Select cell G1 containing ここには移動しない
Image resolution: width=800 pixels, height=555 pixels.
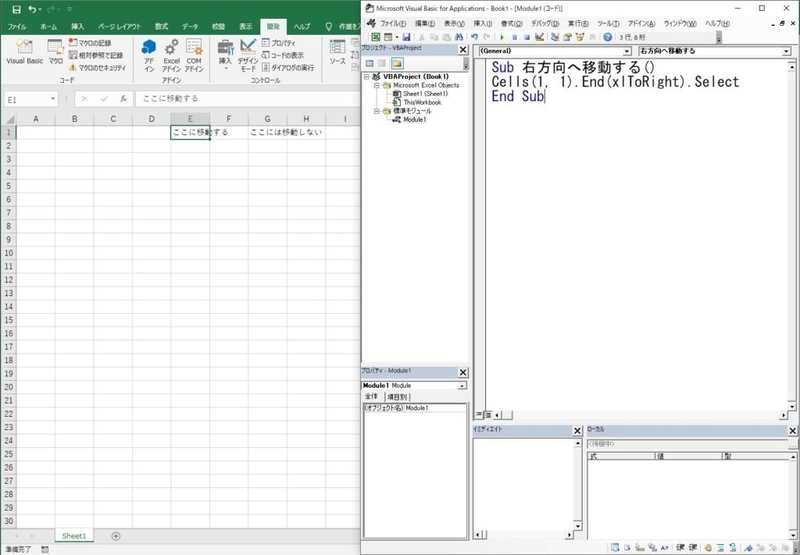pyautogui.click(x=267, y=132)
